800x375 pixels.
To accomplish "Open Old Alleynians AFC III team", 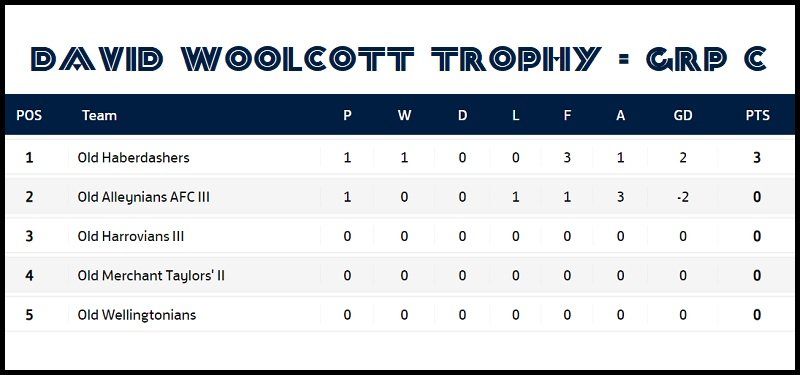I will 143,196.
